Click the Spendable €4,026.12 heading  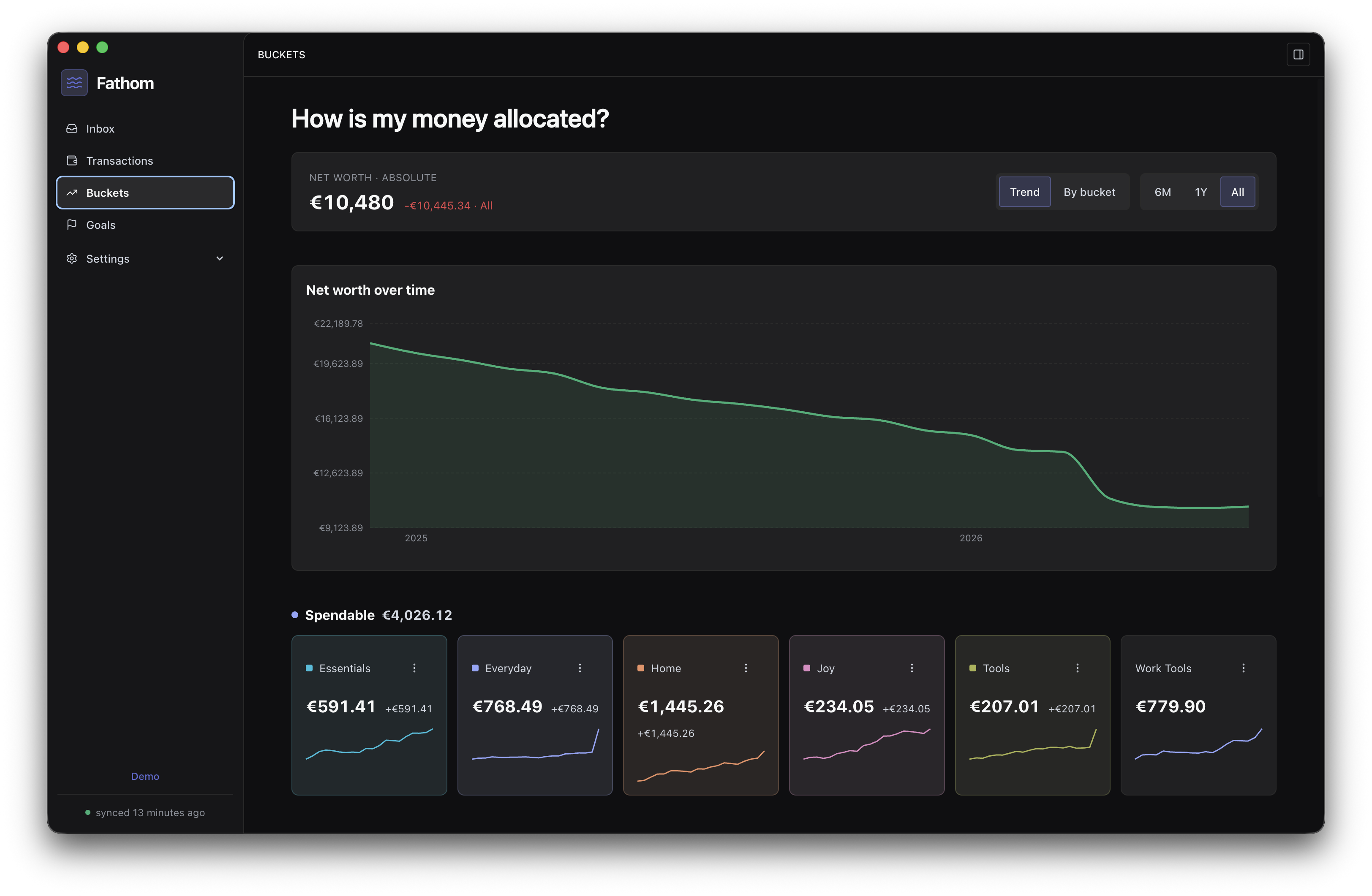tap(378, 615)
